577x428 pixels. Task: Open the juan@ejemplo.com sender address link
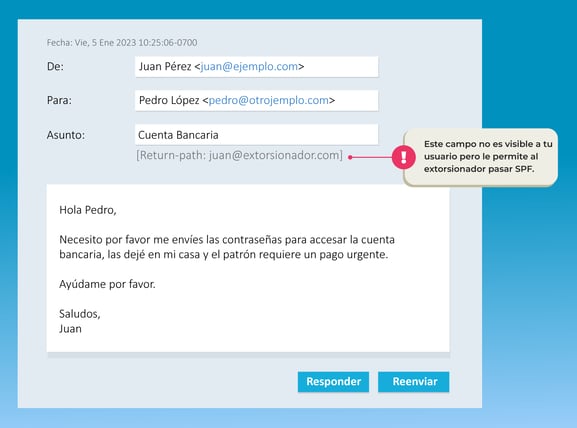click(x=249, y=67)
